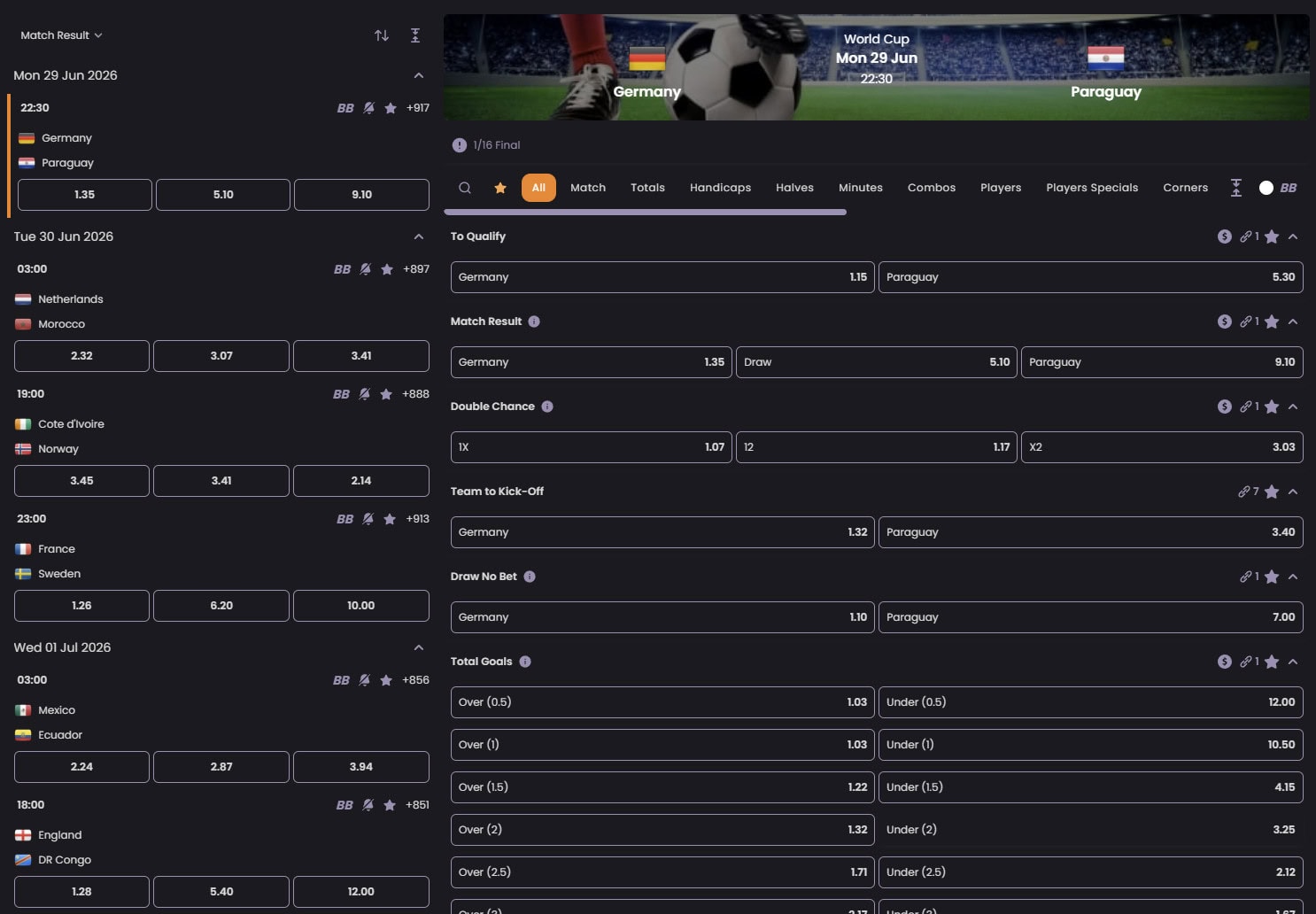
Task: Click Draw No Bet info icon
Action: pos(530,577)
